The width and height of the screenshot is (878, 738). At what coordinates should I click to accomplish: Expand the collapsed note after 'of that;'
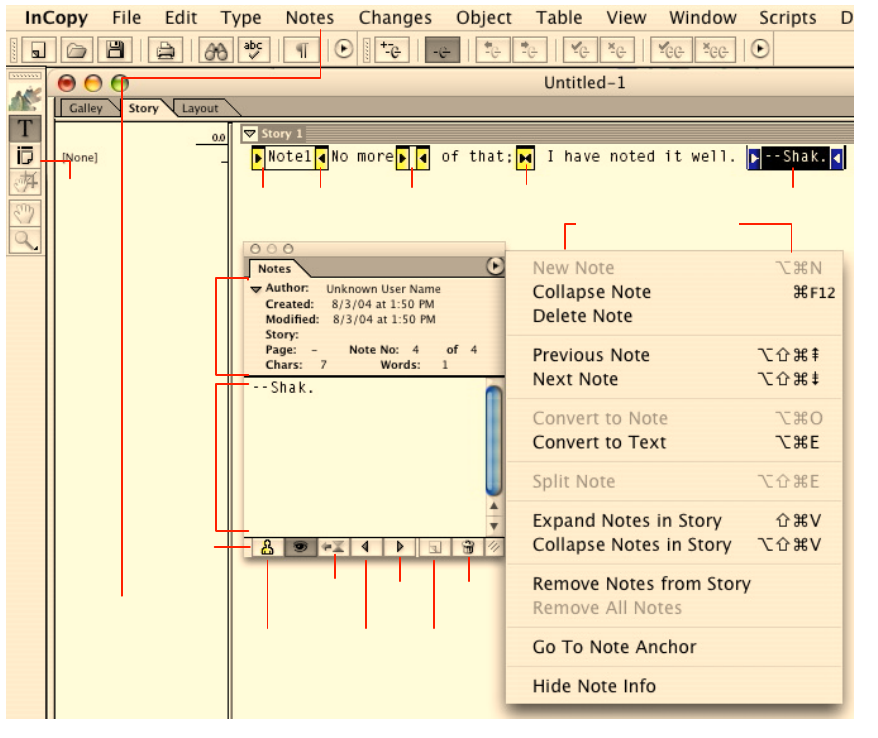coord(525,158)
